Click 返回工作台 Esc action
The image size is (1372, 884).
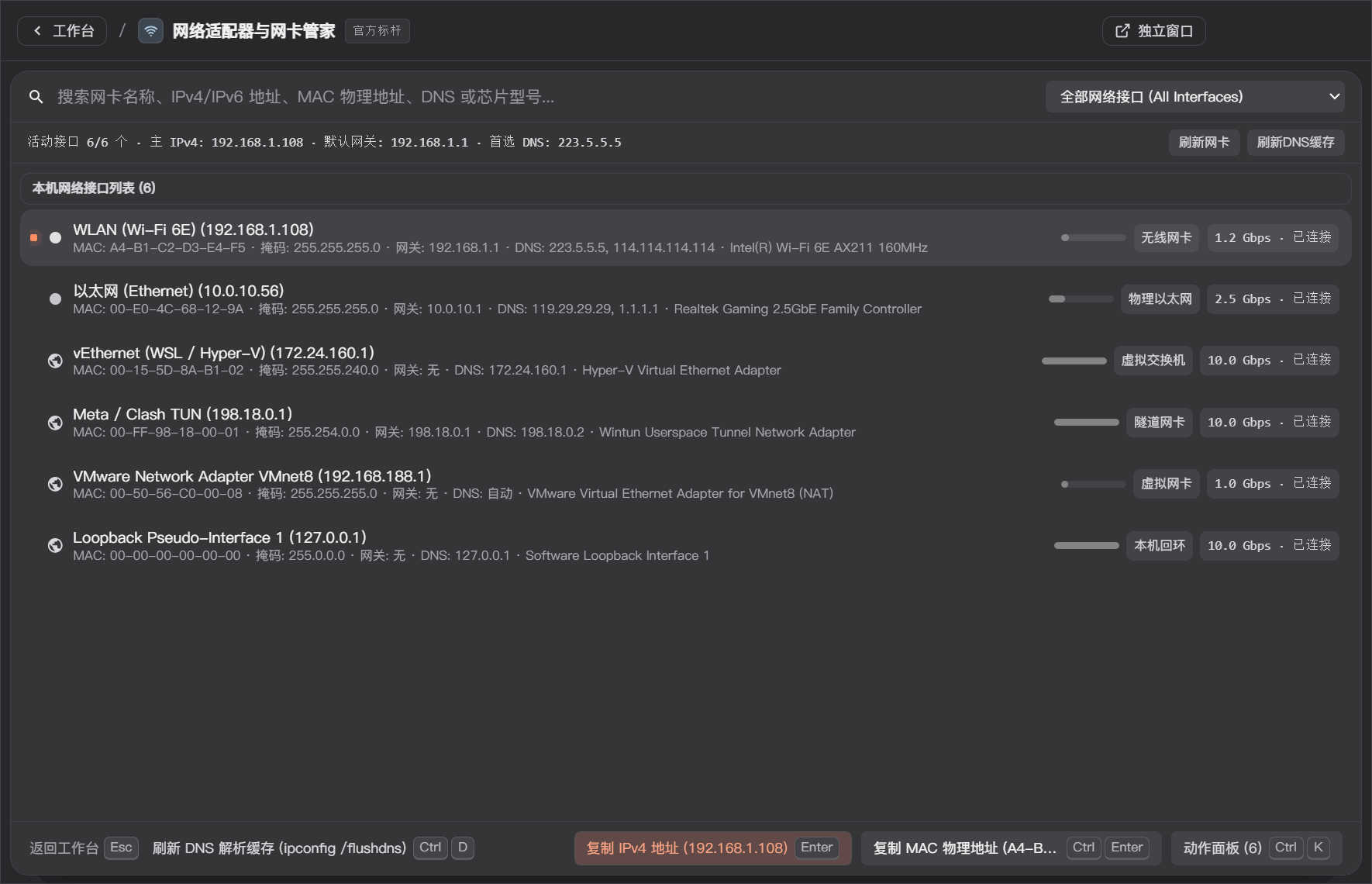coord(84,848)
